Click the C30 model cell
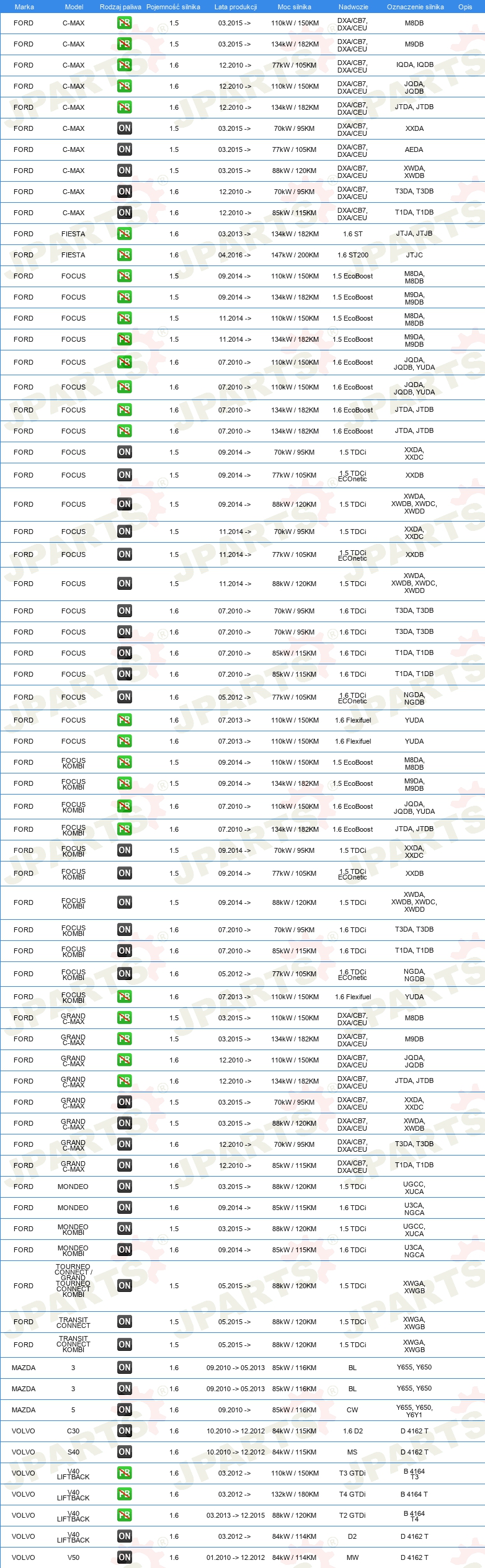 73,1431
